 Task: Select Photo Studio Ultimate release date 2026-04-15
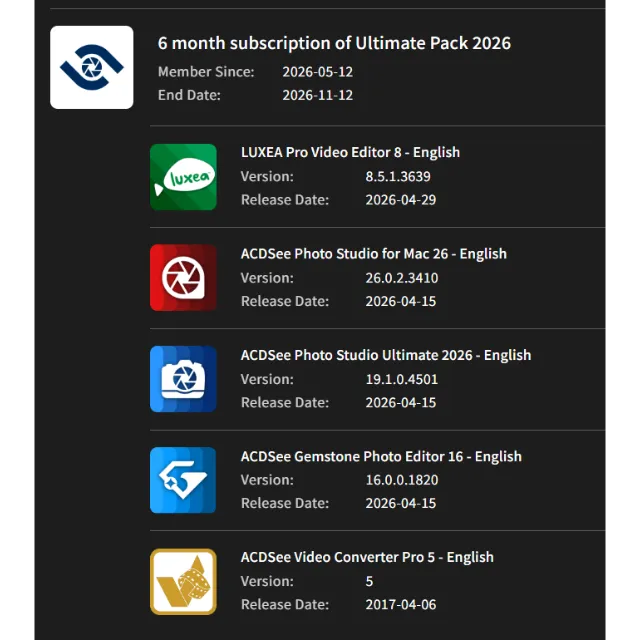401,402
